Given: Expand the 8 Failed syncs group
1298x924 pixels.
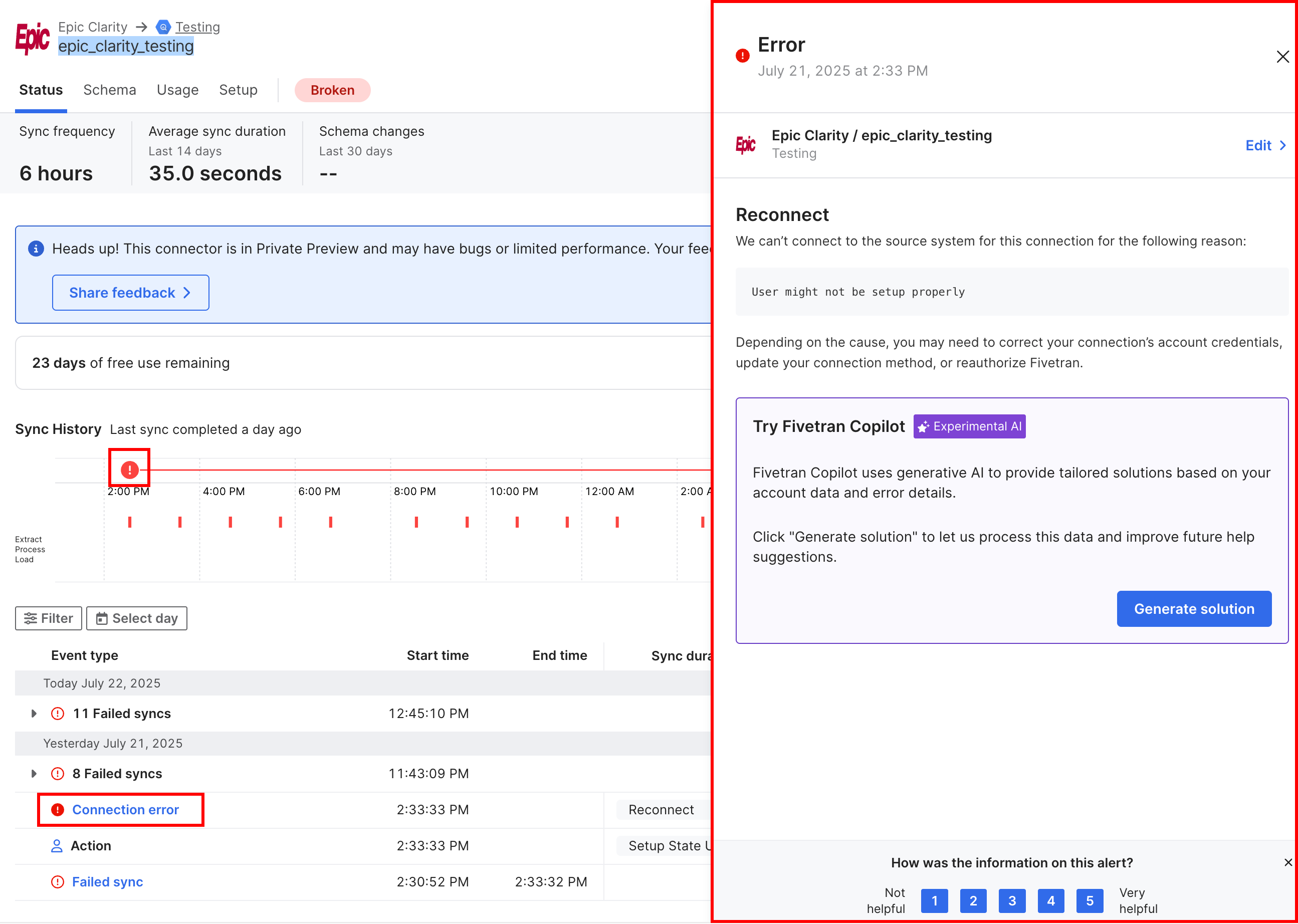Looking at the screenshot, I should [34, 774].
